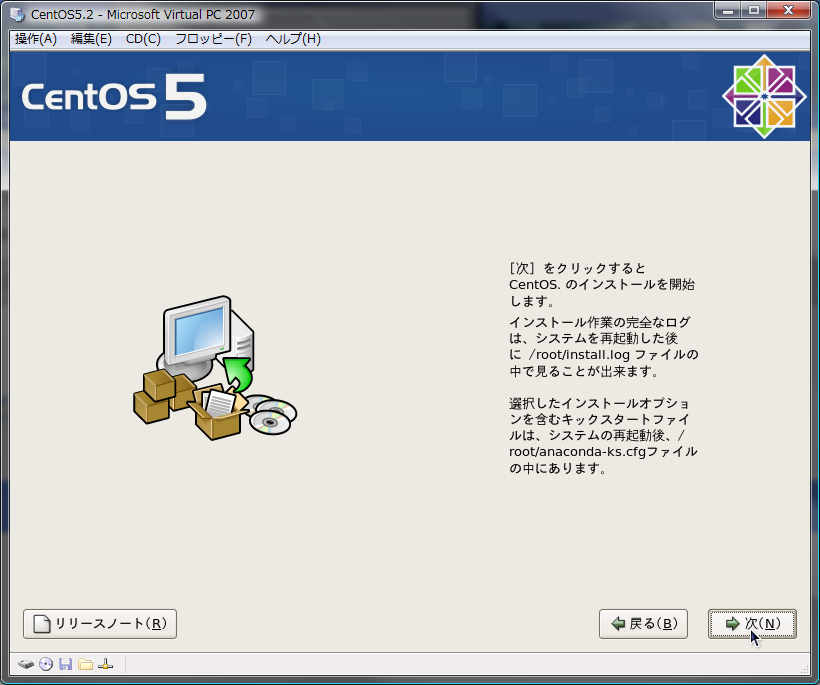Click the CentOS pinwheel logo

(x=764, y=97)
